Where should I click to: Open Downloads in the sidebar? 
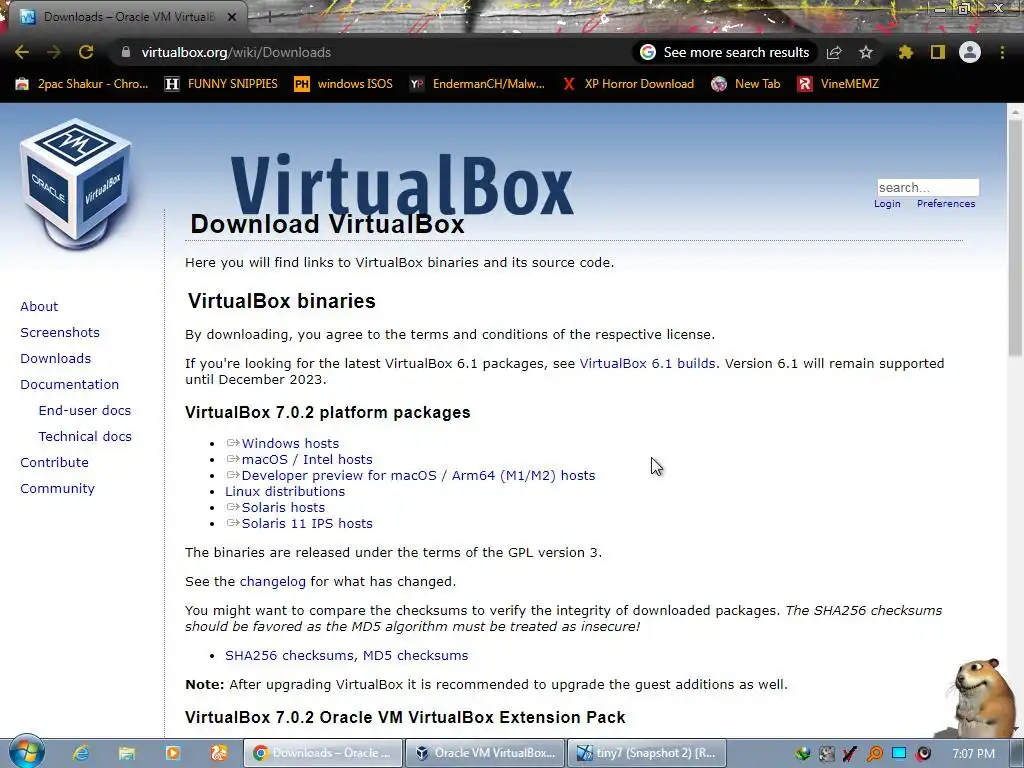point(56,359)
